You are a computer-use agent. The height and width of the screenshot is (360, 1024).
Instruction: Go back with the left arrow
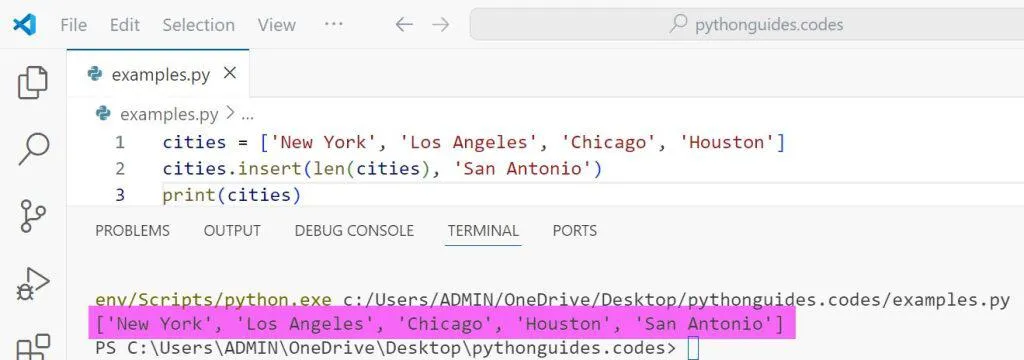(x=404, y=25)
